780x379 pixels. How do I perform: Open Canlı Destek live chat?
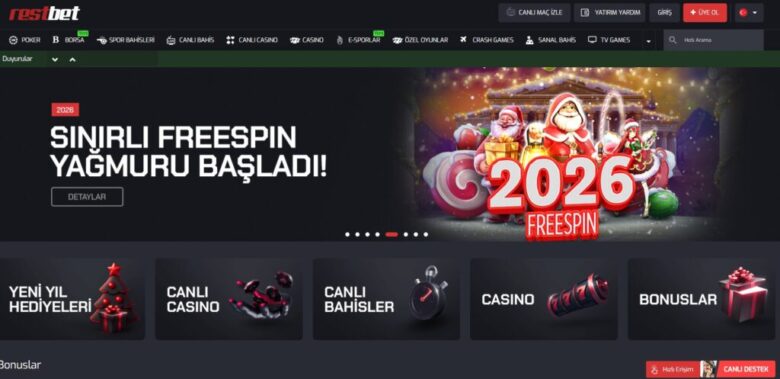tap(746, 370)
